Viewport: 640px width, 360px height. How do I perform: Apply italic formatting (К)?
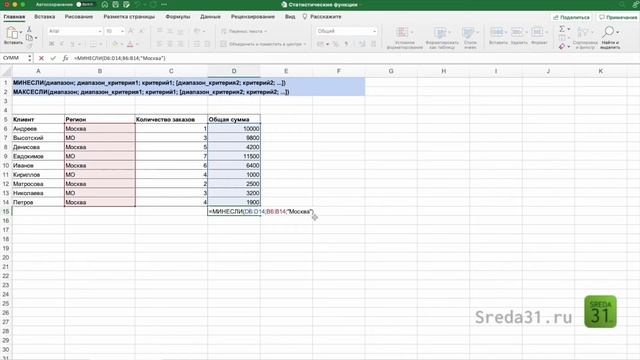(62, 44)
